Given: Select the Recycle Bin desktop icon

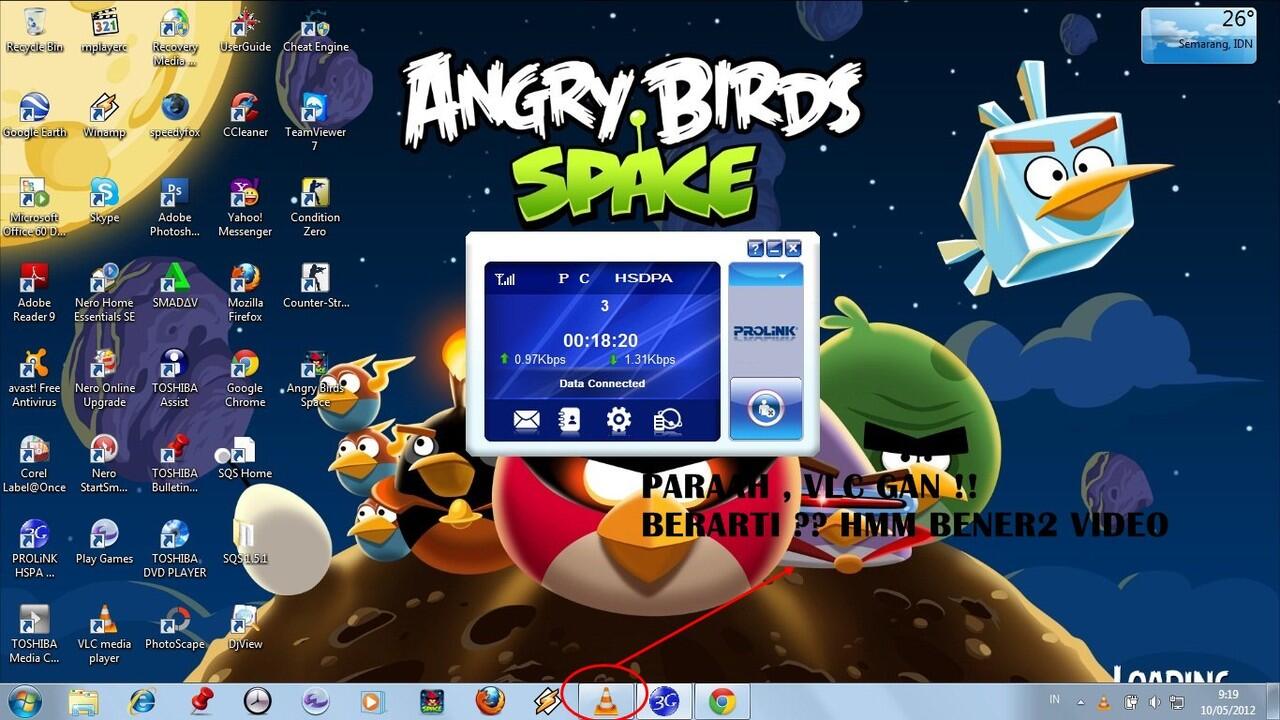Looking at the screenshot, I should coord(35,30).
